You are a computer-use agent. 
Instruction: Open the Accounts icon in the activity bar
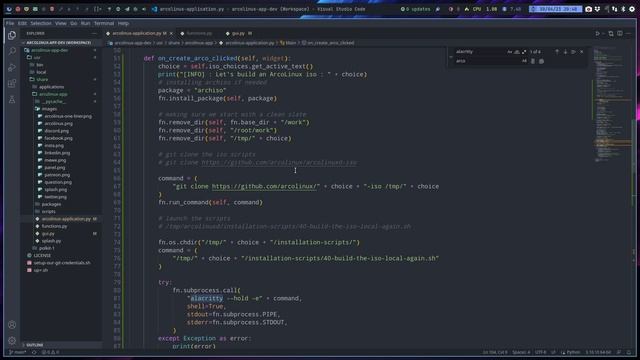pyautogui.click(x=12, y=325)
